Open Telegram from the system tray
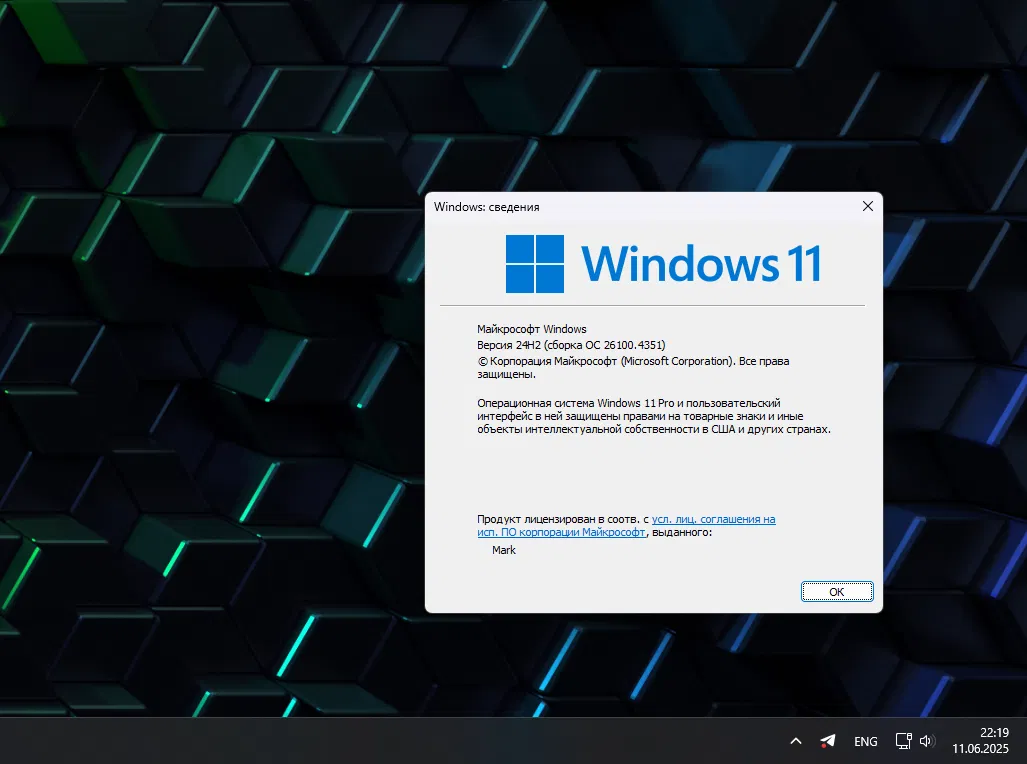Screen dimensions: 1027x764 click(827, 741)
